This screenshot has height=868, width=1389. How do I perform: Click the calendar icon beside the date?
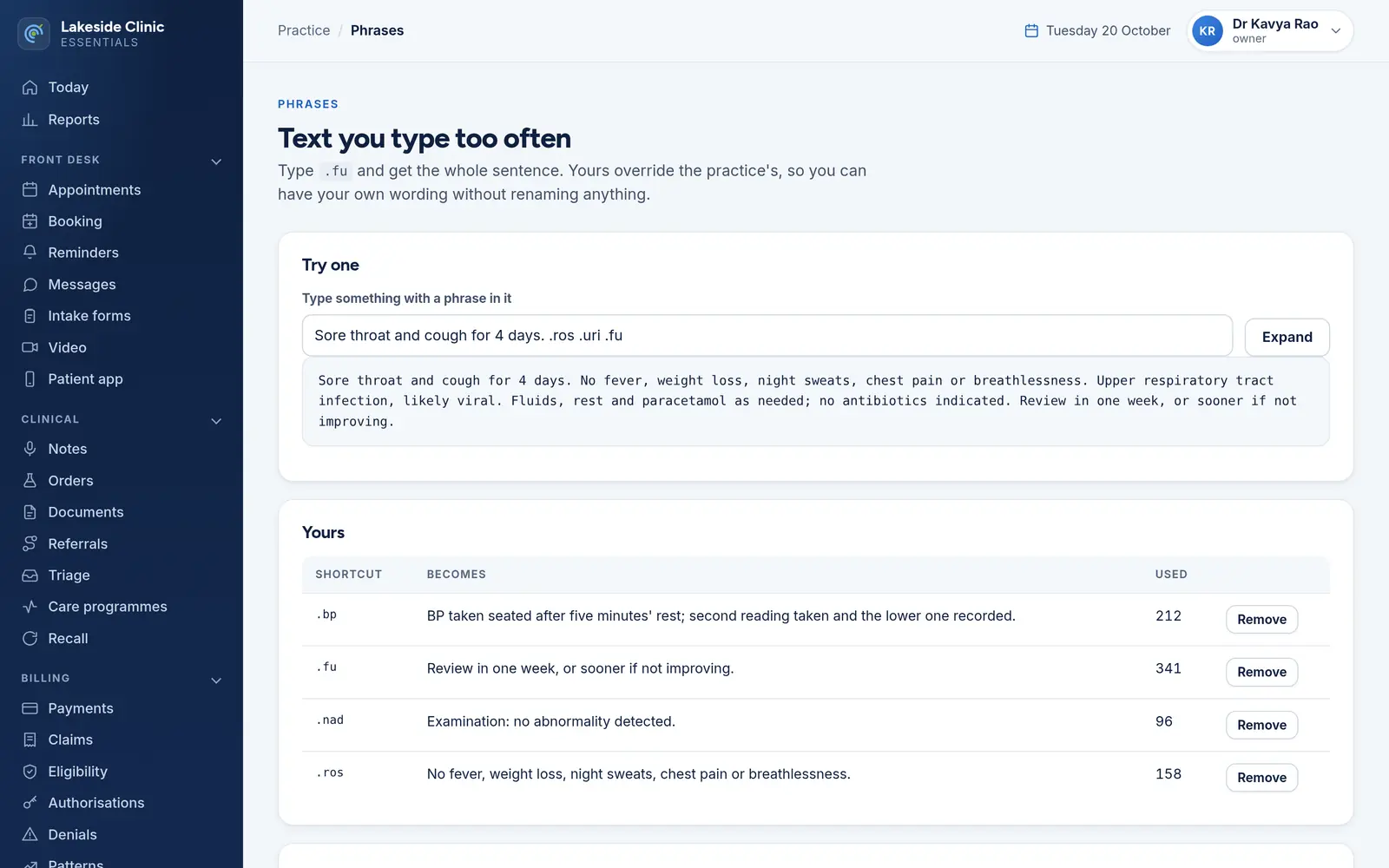coord(1031,31)
